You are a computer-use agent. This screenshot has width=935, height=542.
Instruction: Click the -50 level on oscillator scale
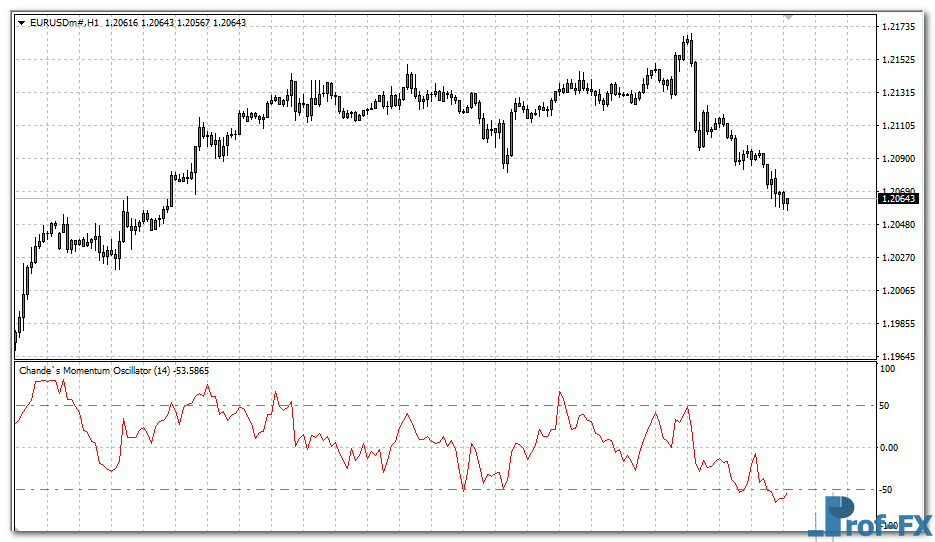(x=886, y=489)
